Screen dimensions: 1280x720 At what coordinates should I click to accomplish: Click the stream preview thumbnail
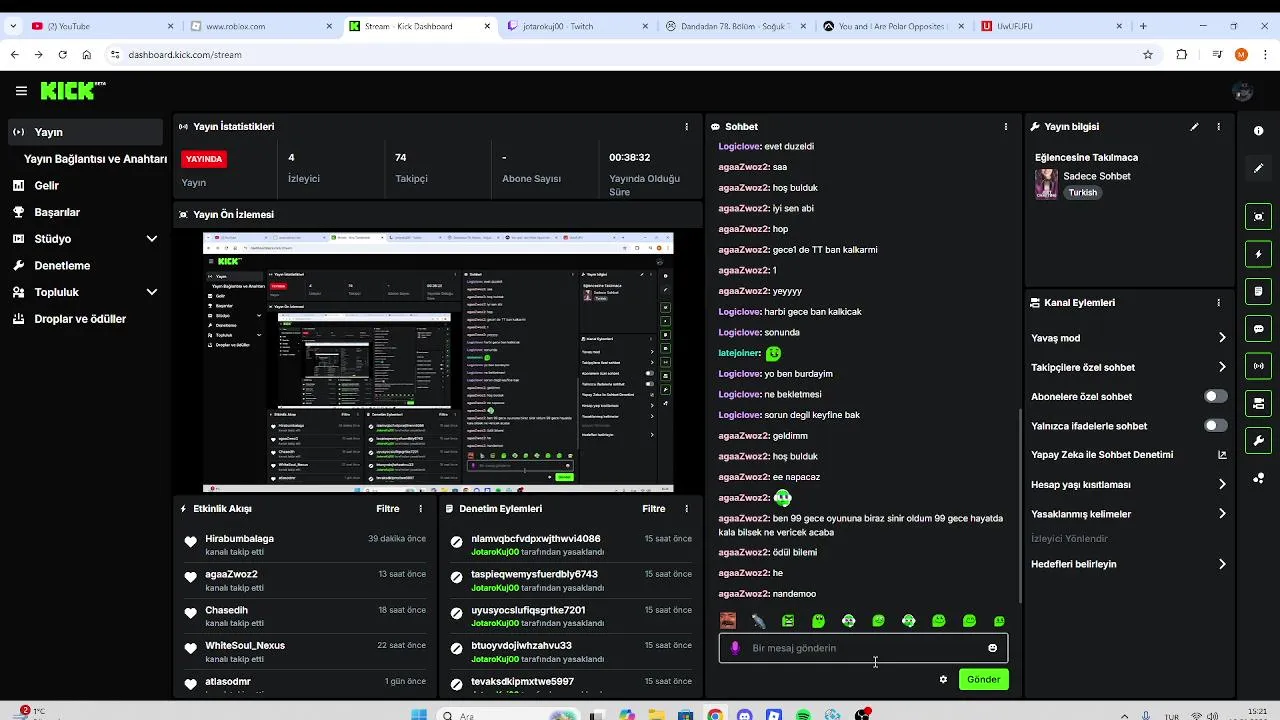click(x=438, y=362)
